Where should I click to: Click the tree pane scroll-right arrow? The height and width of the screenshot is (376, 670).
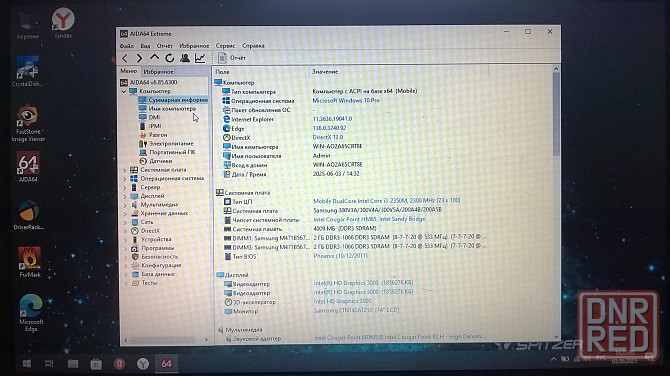(x=206, y=340)
